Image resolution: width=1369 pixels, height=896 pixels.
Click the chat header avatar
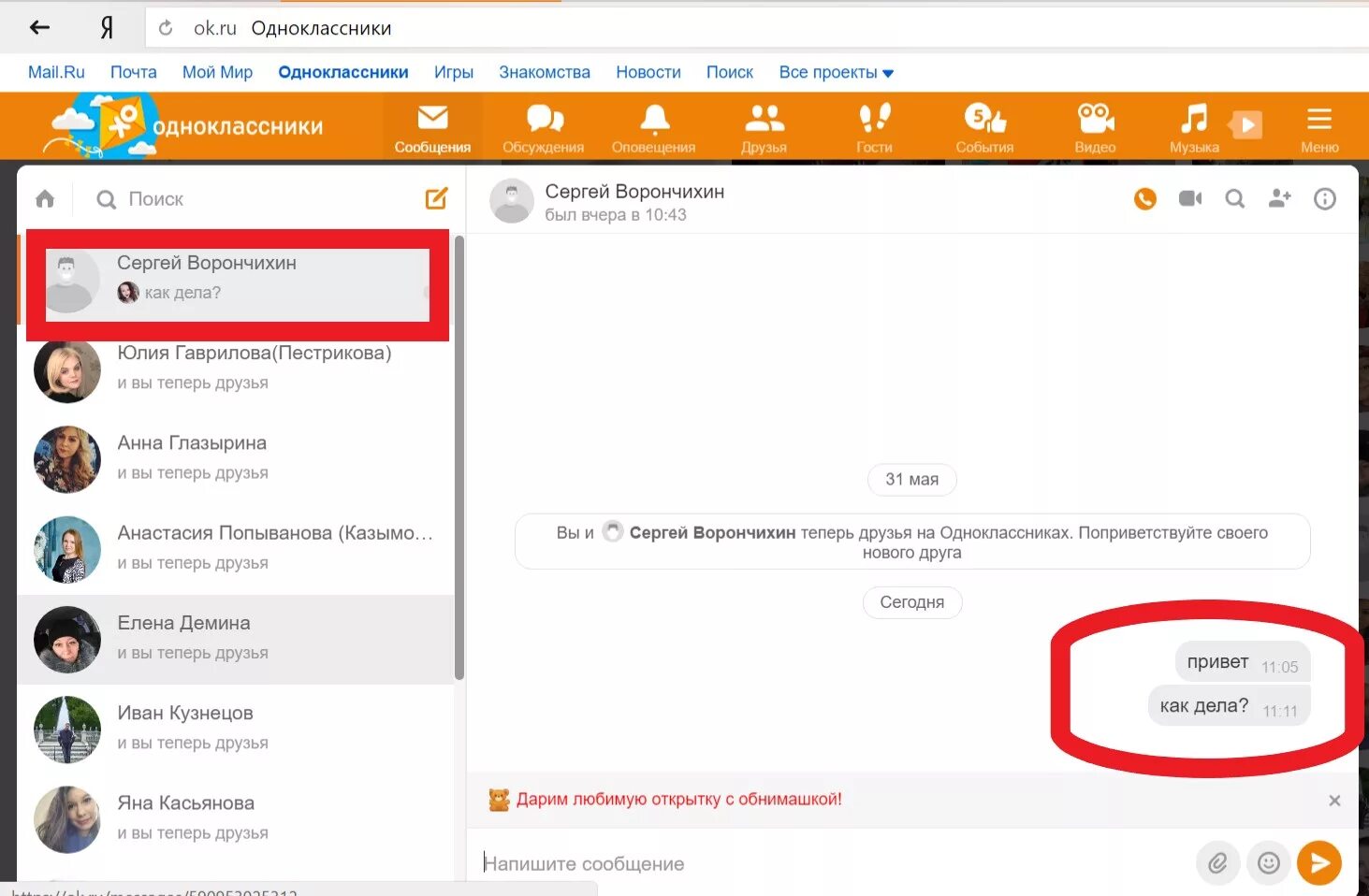[x=512, y=200]
